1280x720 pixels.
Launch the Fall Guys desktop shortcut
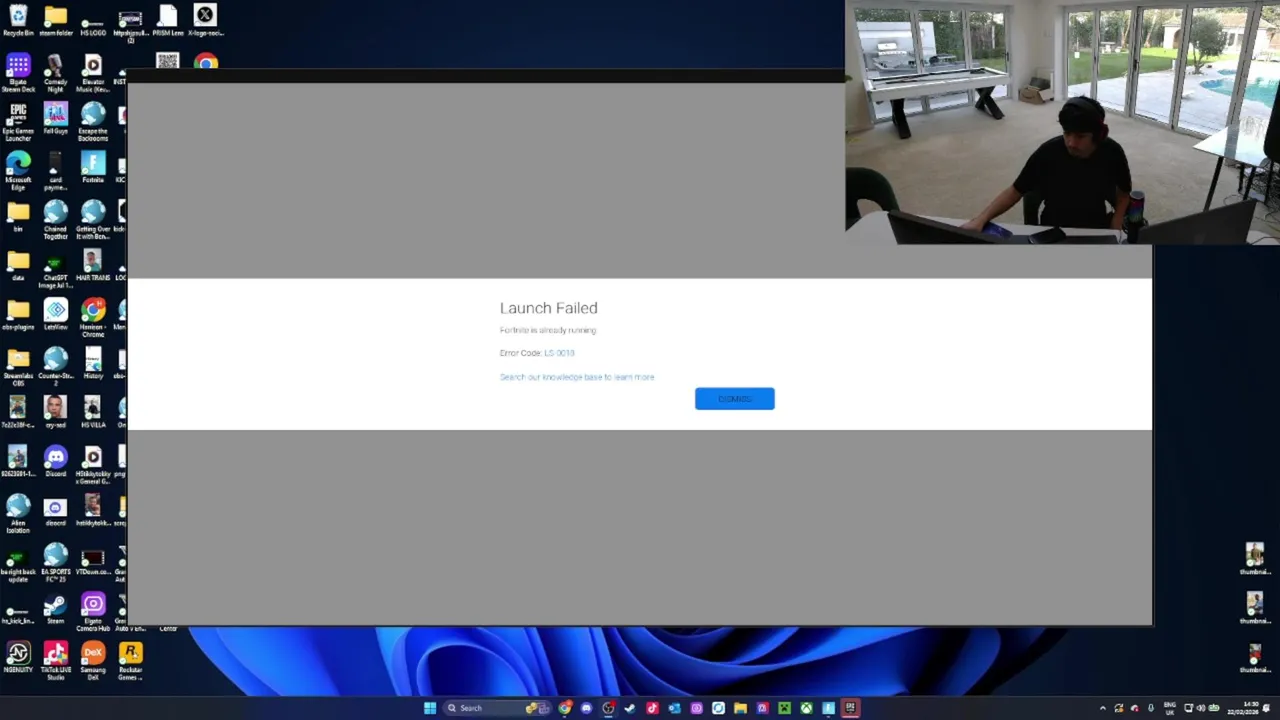click(x=56, y=119)
